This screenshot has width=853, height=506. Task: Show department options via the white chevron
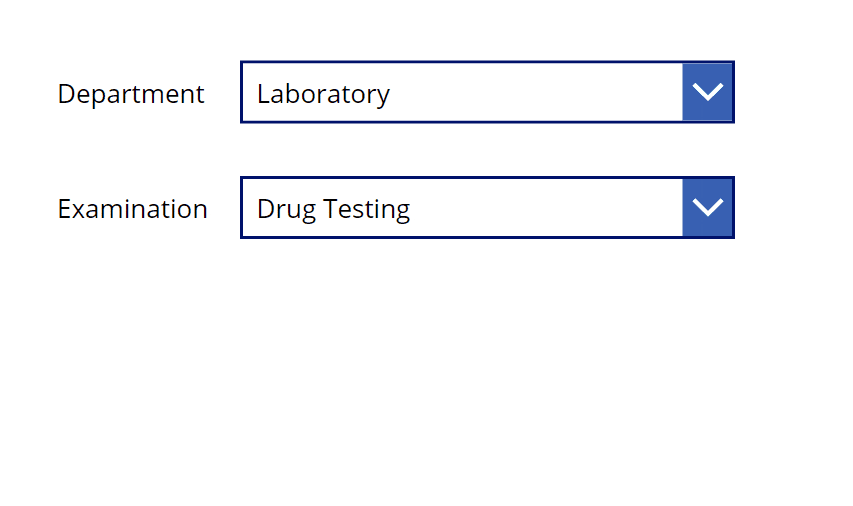[x=707, y=92]
